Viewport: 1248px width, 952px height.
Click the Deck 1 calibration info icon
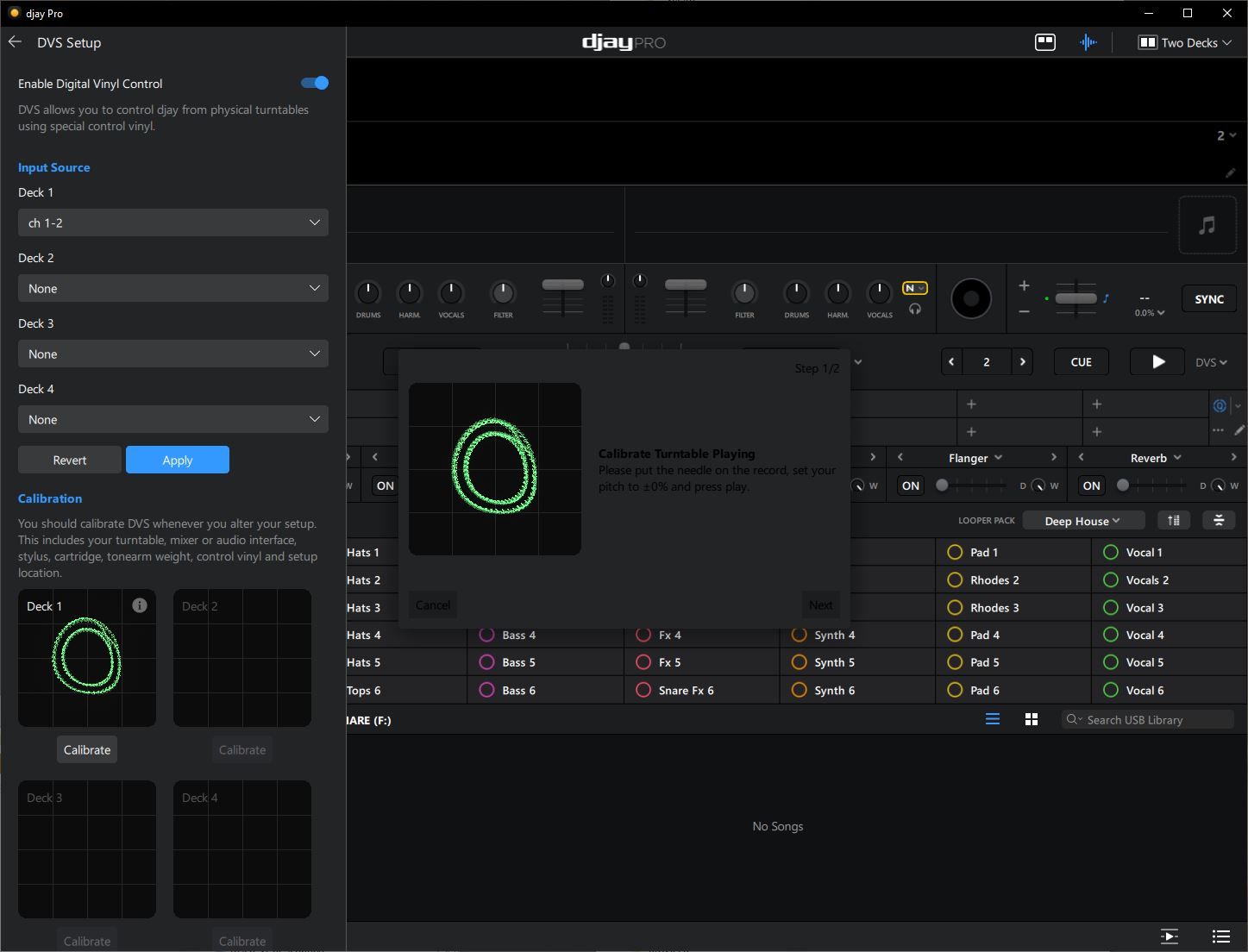[x=140, y=605]
